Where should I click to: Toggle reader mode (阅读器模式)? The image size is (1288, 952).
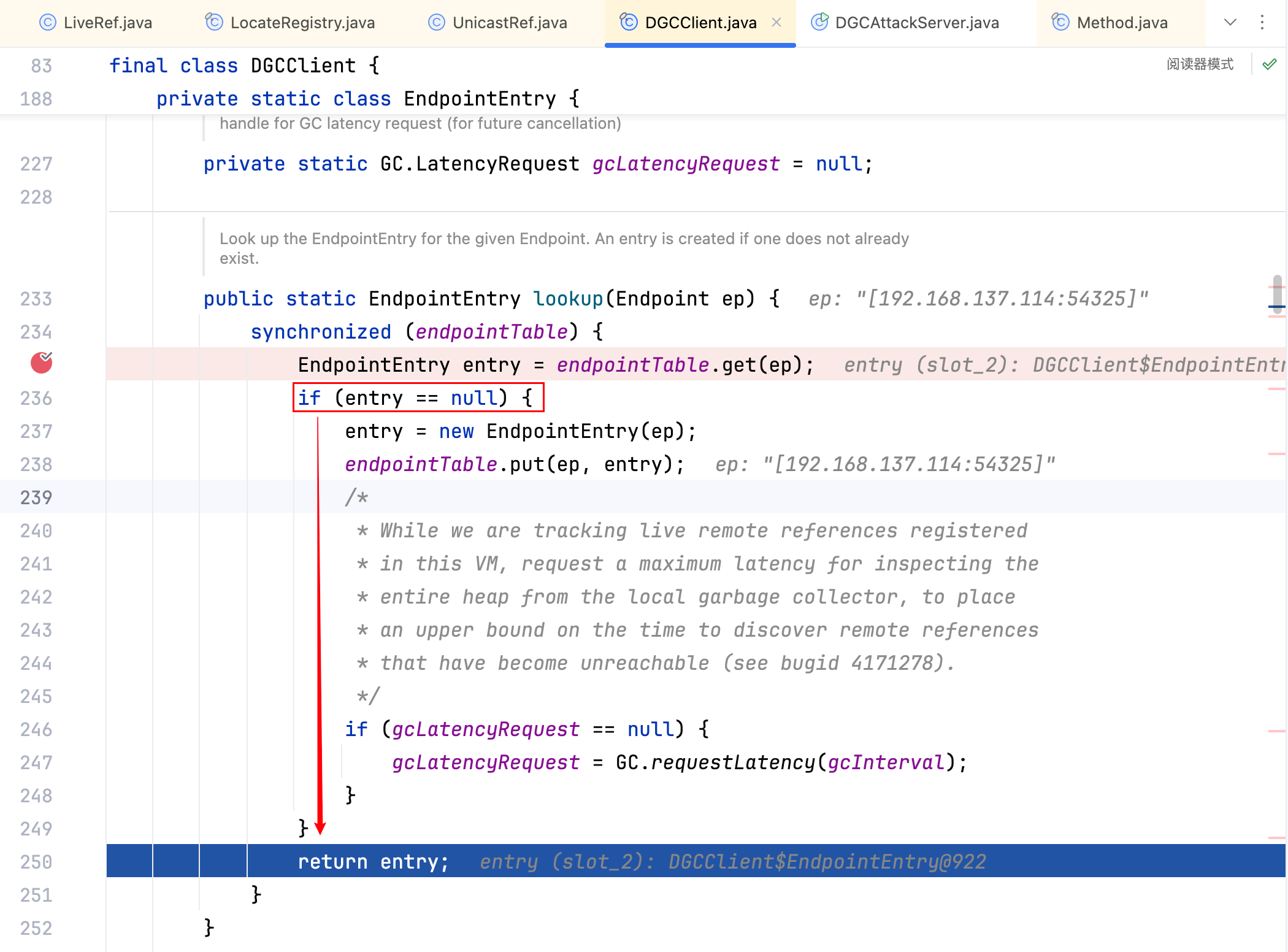pos(1200,64)
